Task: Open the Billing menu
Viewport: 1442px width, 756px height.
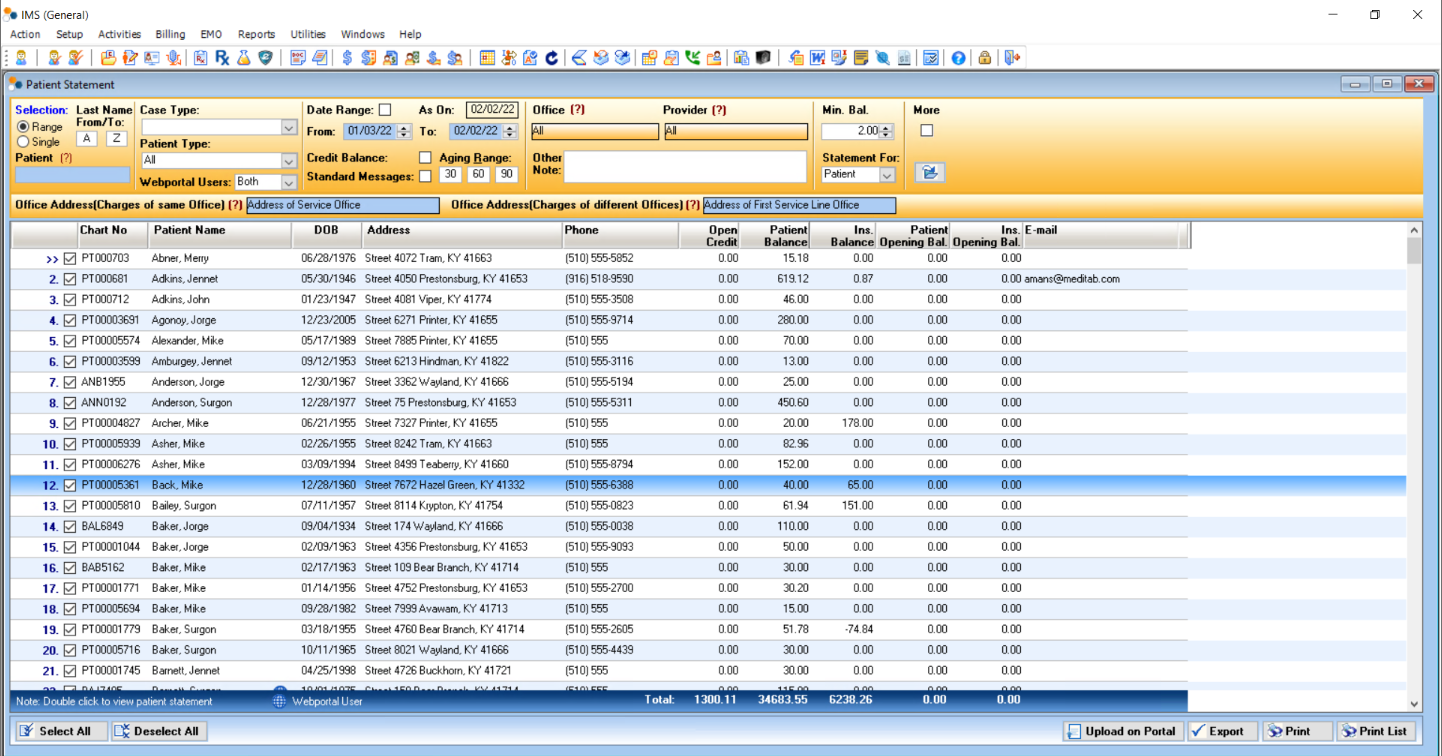Action: [x=170, y=34]
